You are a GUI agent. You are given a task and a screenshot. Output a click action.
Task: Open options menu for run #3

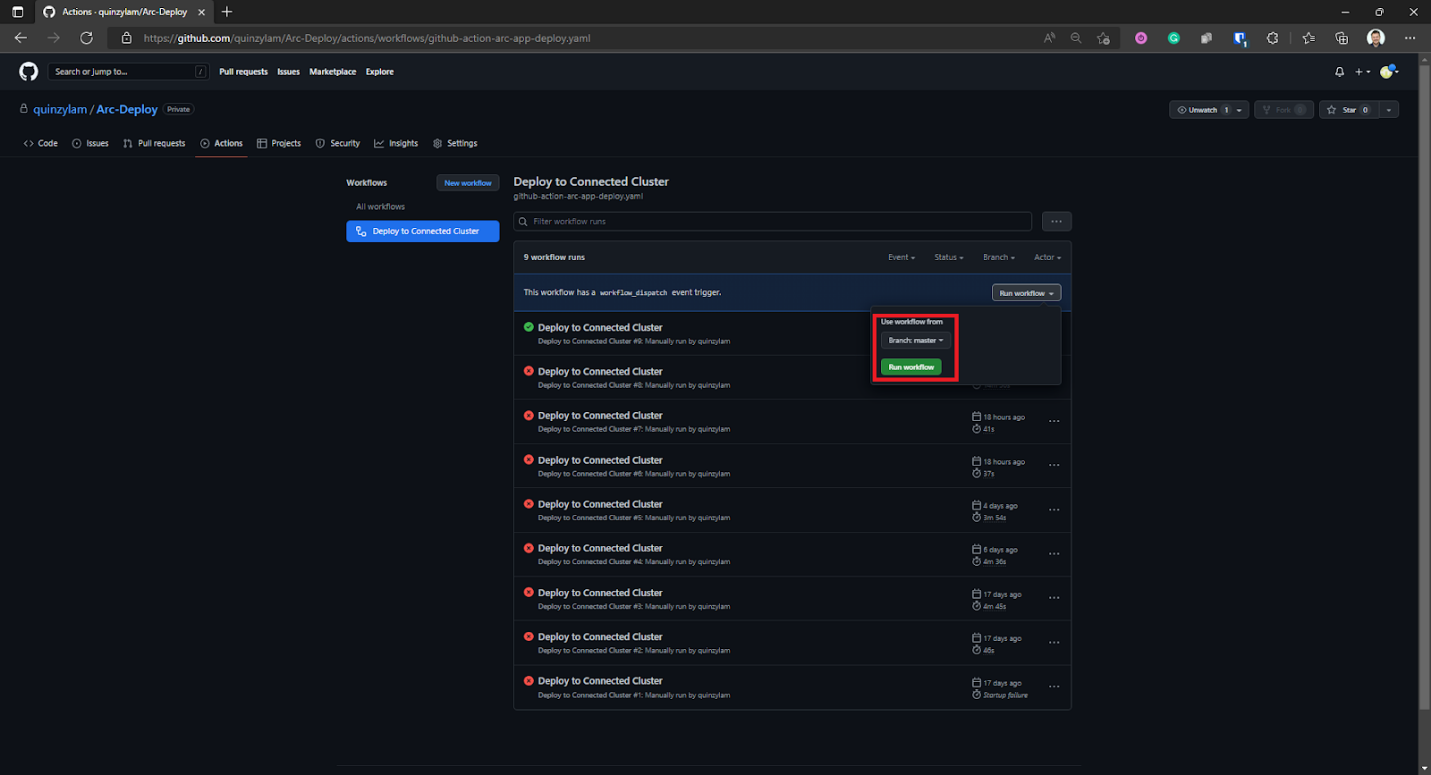click(x=1054, y=598)
